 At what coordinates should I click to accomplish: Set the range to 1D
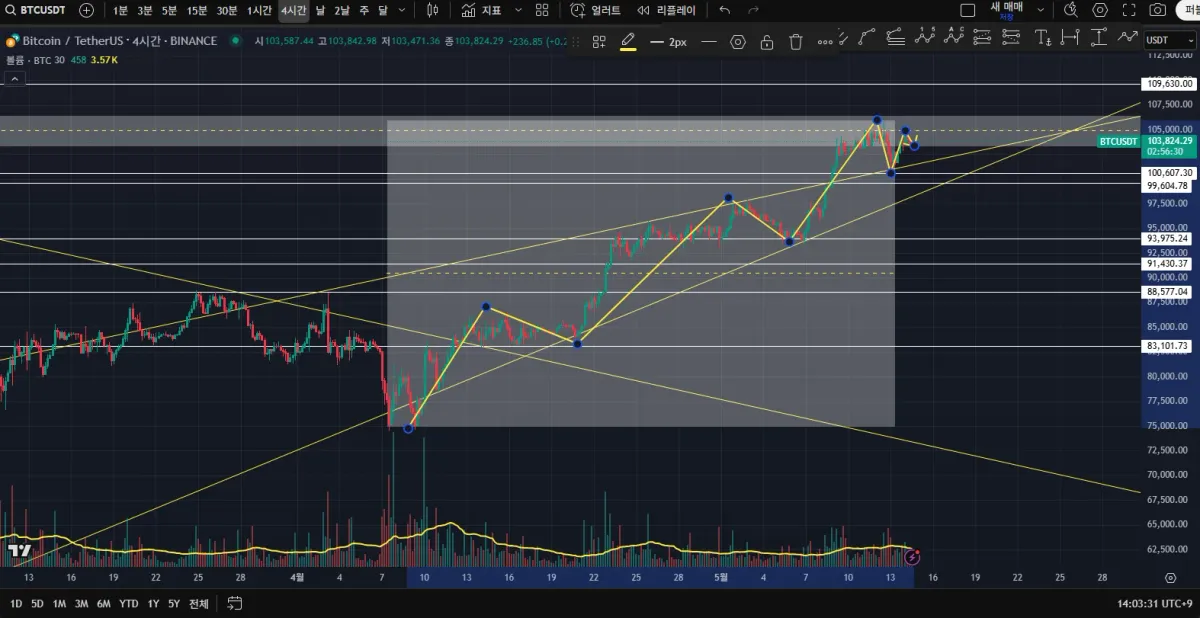pyautogui.click(x=16, y=603)
